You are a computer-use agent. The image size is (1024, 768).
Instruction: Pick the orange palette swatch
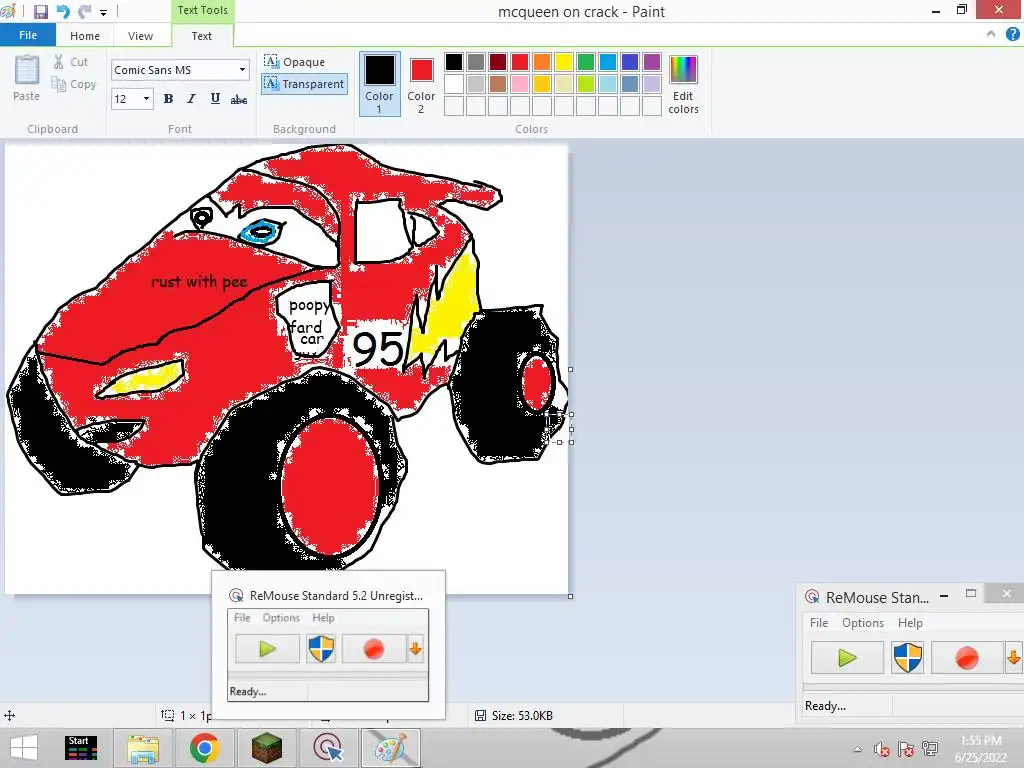click(541, 62)
